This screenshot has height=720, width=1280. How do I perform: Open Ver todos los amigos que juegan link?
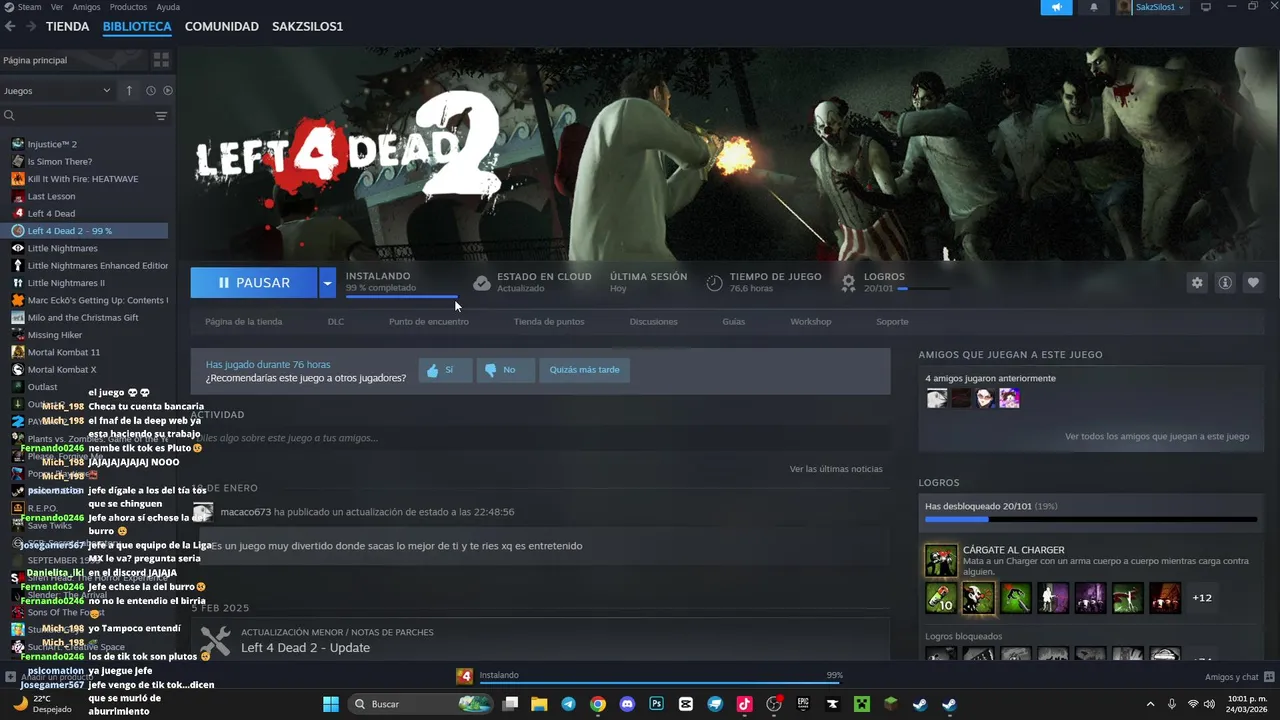pos(1157,437)
